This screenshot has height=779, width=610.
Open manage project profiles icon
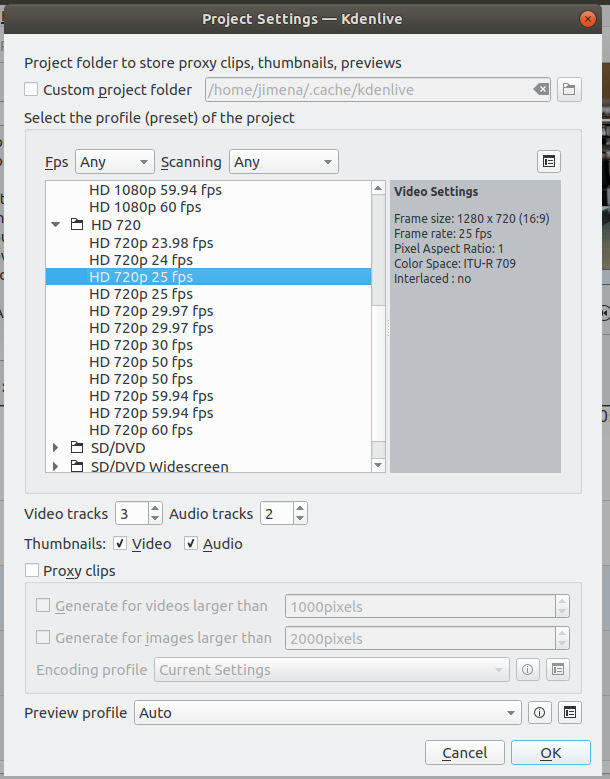[x=549, y=161]
